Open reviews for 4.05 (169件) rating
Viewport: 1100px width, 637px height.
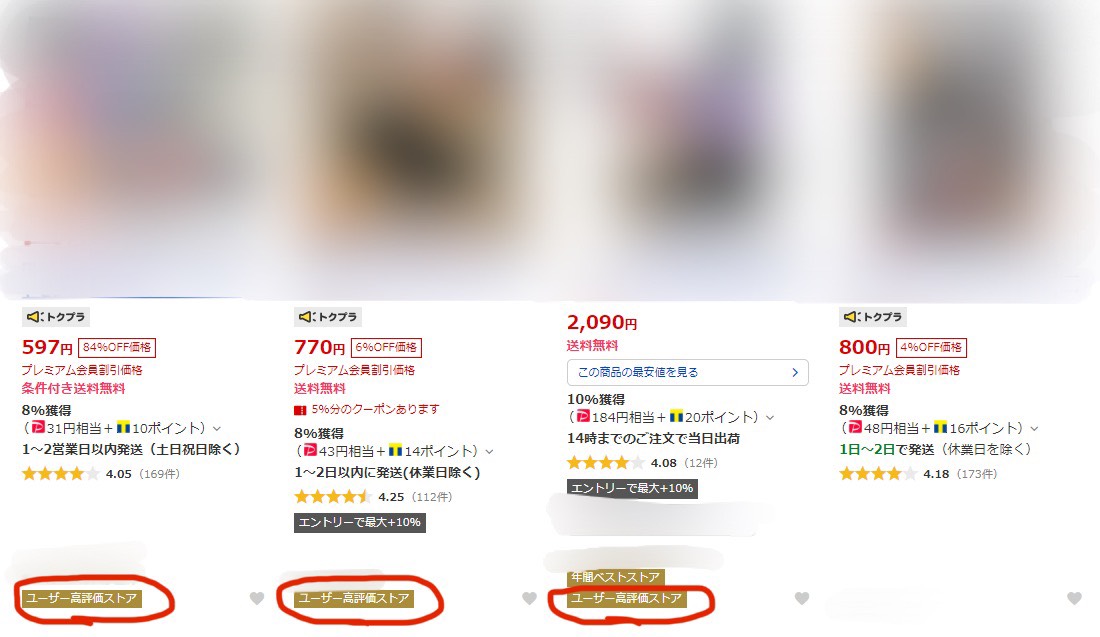(x=100, y=474)
